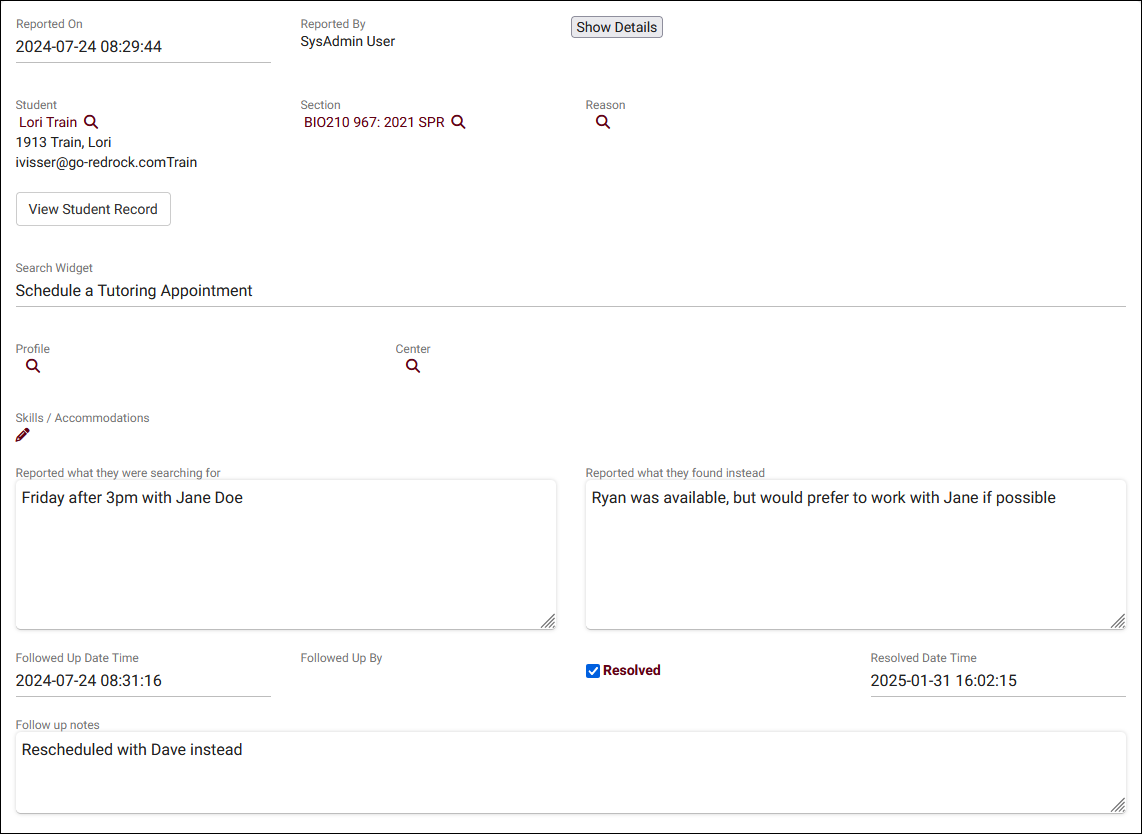Click the Reason search magnifier icon

(x=603, y=122)
